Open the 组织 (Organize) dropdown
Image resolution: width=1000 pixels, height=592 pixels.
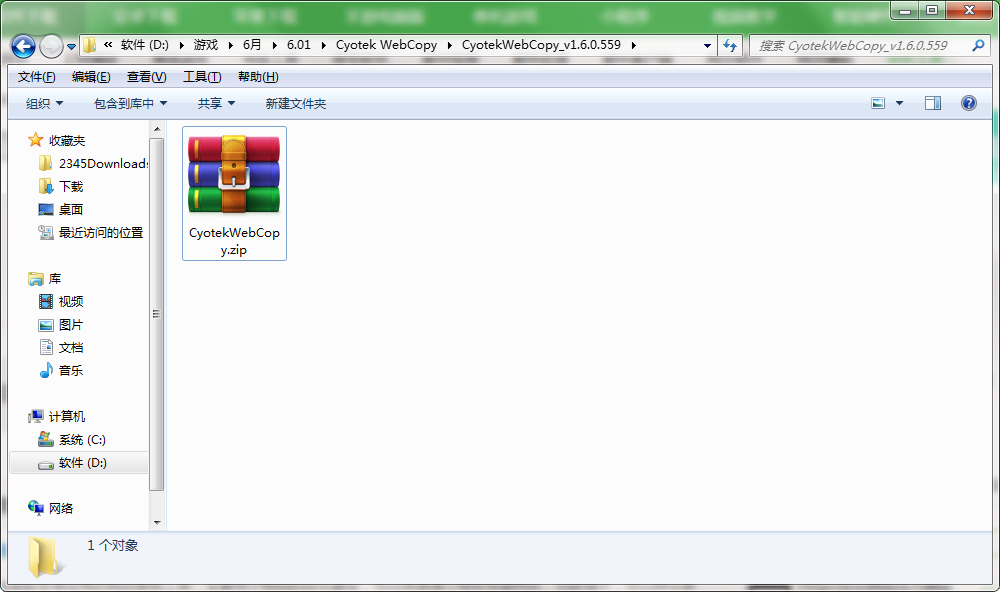pyautogui.click(x=42, y=102)
